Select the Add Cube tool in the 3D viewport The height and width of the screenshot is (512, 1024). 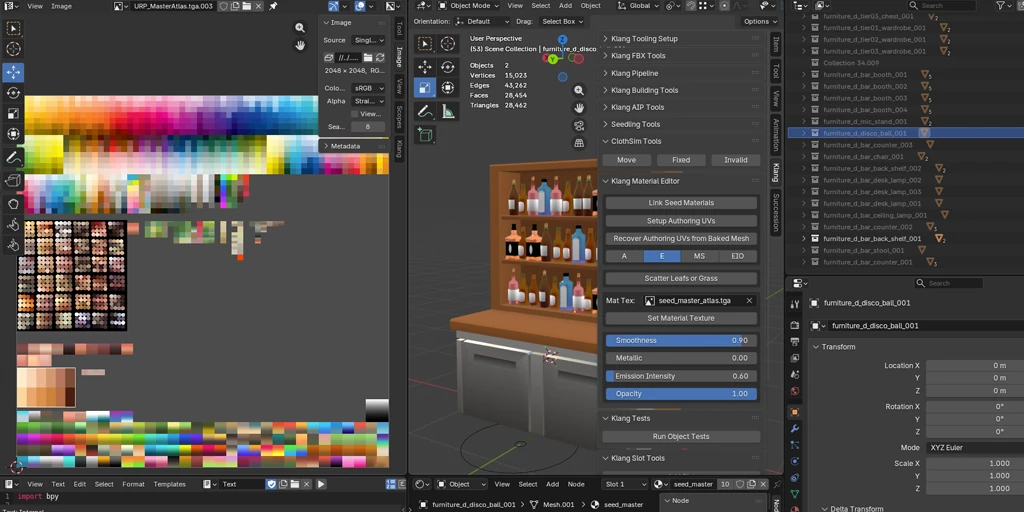click(x=424, y=135)
